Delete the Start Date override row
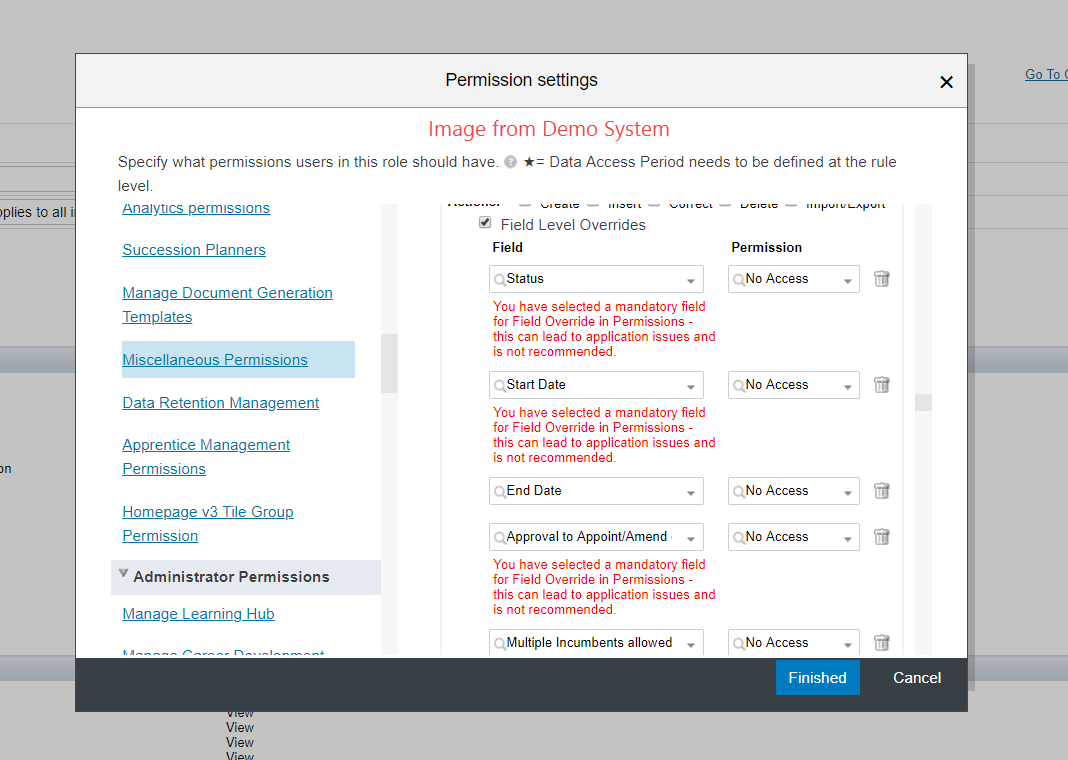The width and height of the screenshot is (1068, 760). (x=881, y=385)
